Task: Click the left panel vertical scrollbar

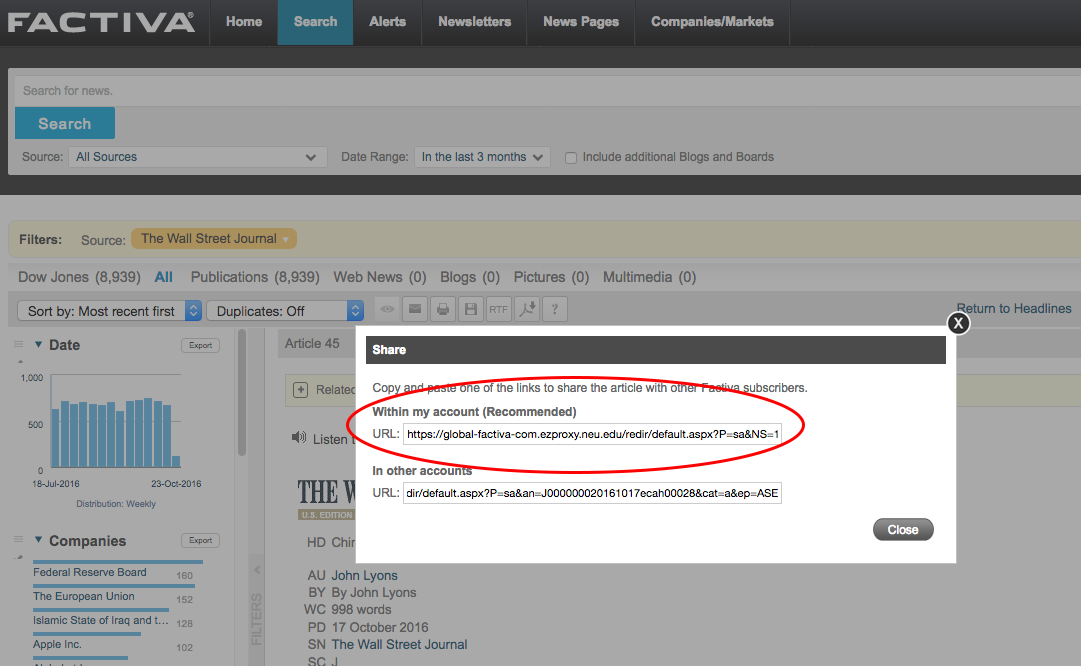Action: [242, 393]
